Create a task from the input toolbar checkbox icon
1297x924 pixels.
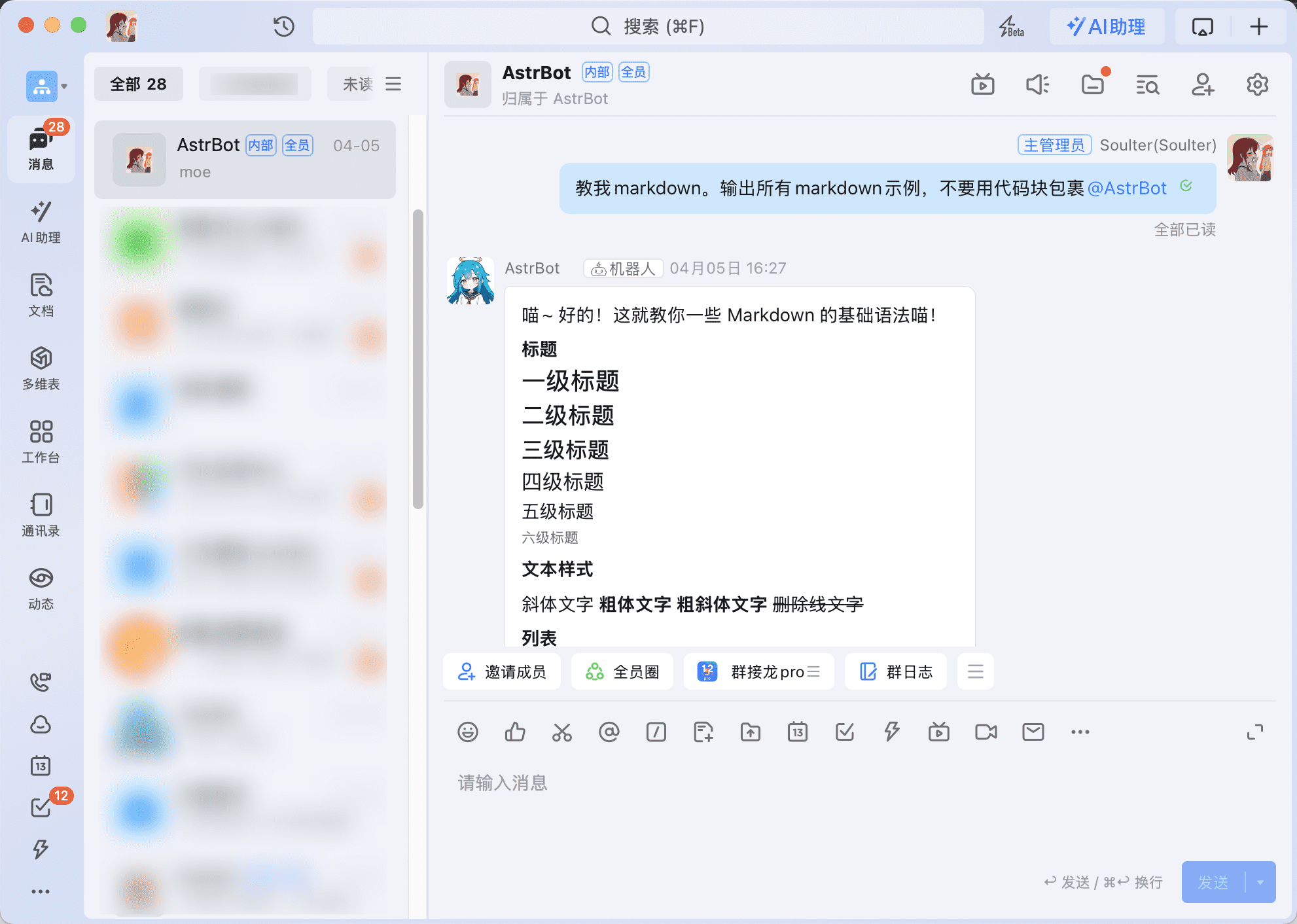pos(844,732)
